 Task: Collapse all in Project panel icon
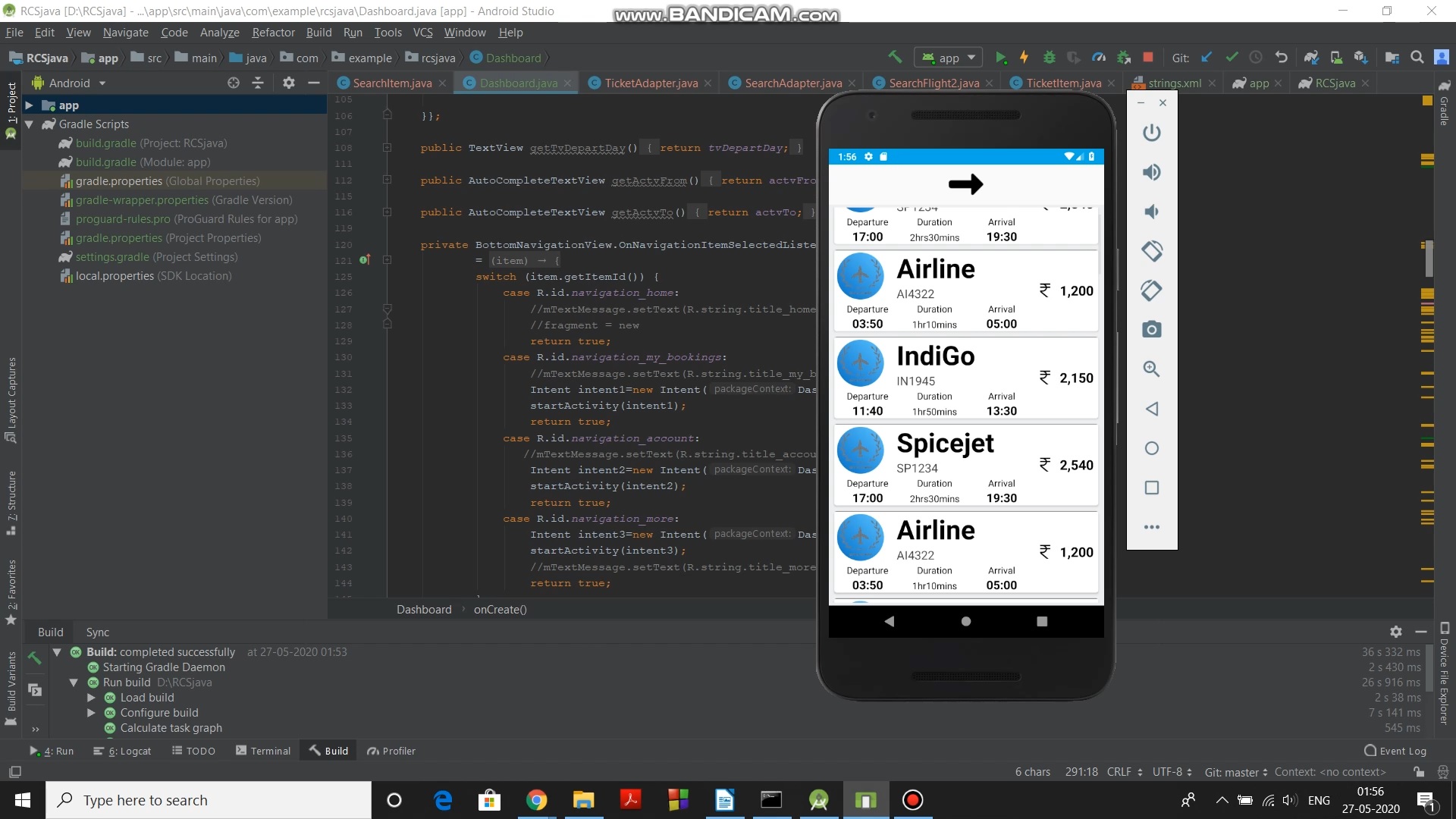tap(258, 83)
